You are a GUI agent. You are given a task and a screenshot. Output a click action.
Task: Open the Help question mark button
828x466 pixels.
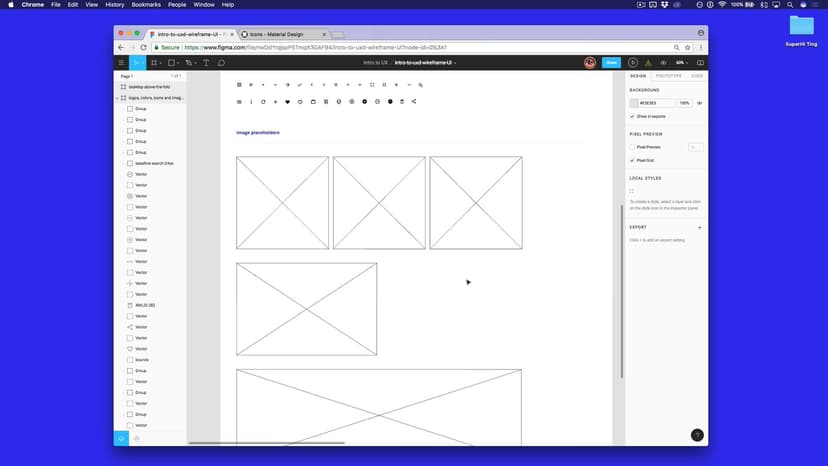pos(697,435)
